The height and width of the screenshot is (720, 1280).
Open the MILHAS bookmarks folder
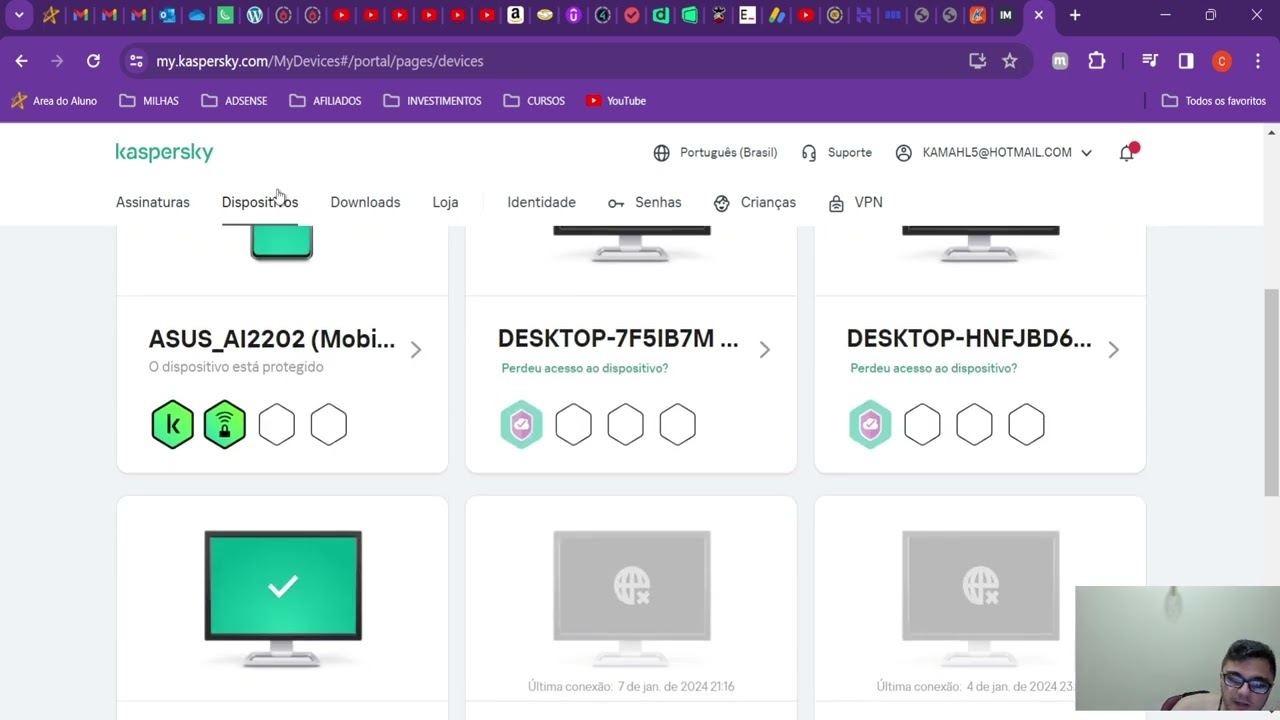click(149, 101)
